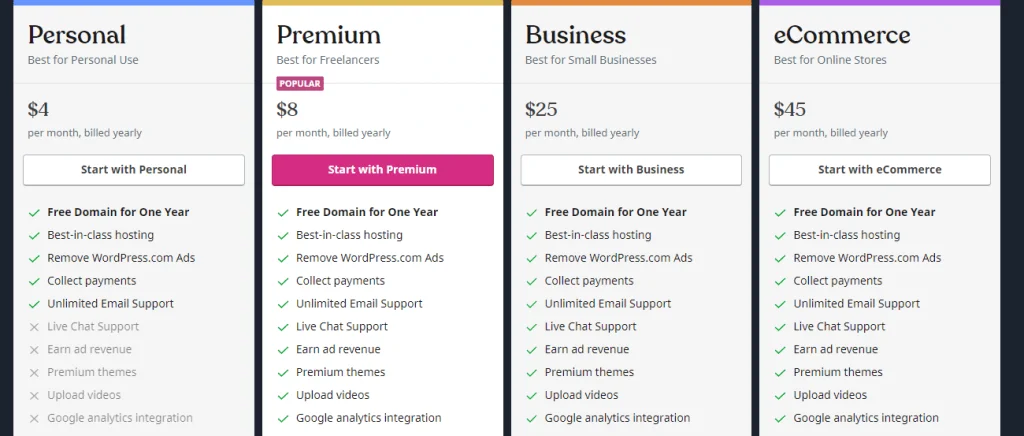Click checkmark beside Business Earn ad revenue
Screen dimensions: 1024x436
532,350
